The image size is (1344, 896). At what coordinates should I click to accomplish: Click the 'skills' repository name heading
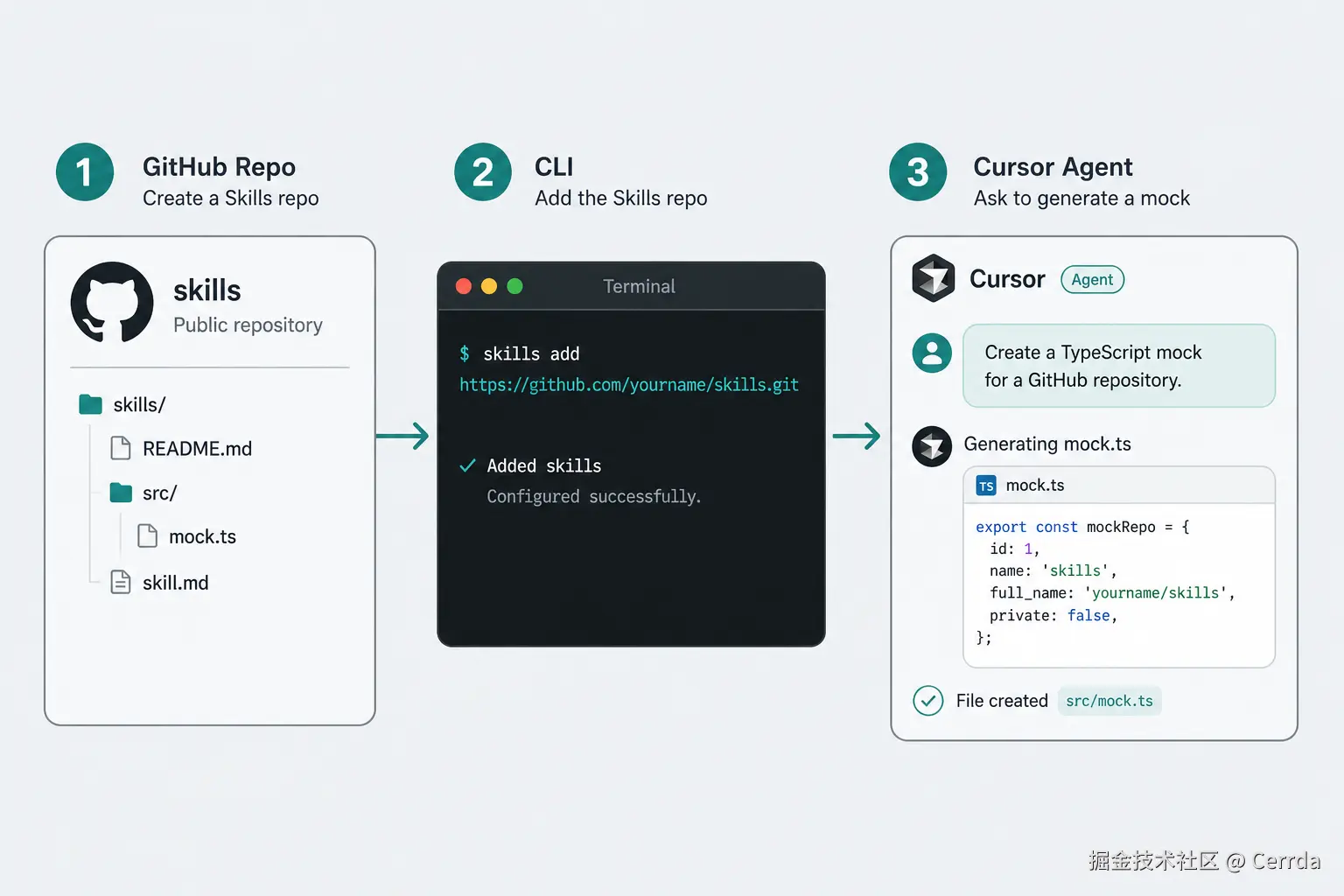(x=206, y=290)
